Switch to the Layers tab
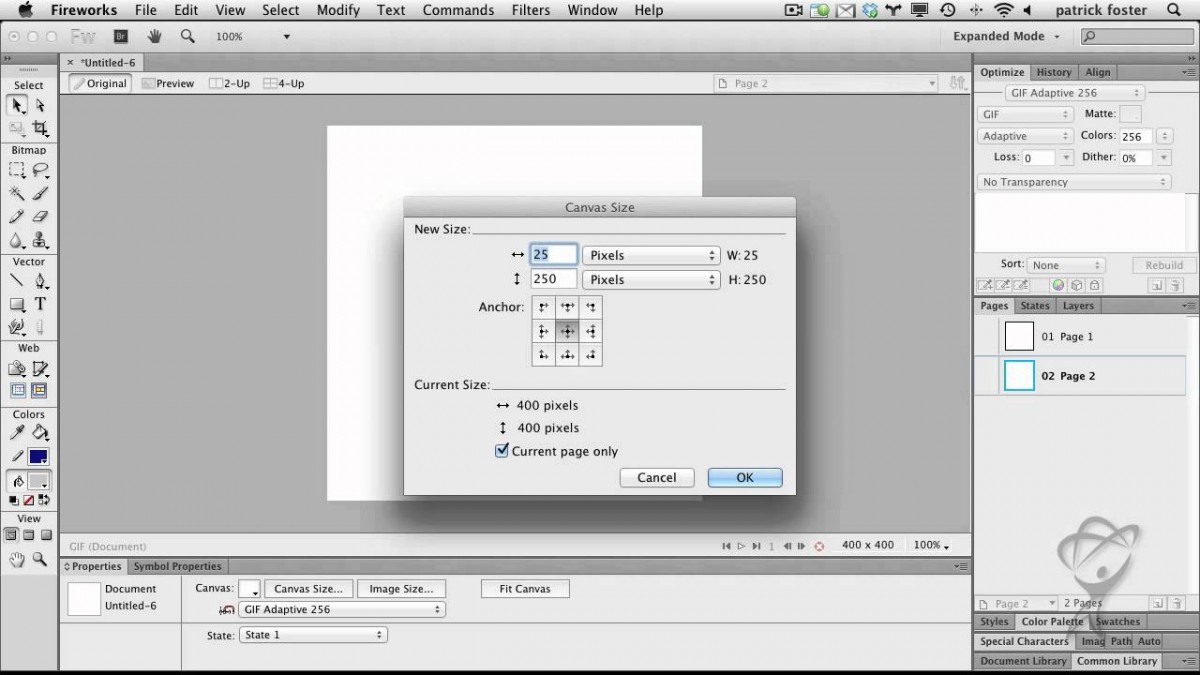 pyautogui.click(x=1078, y=306)
